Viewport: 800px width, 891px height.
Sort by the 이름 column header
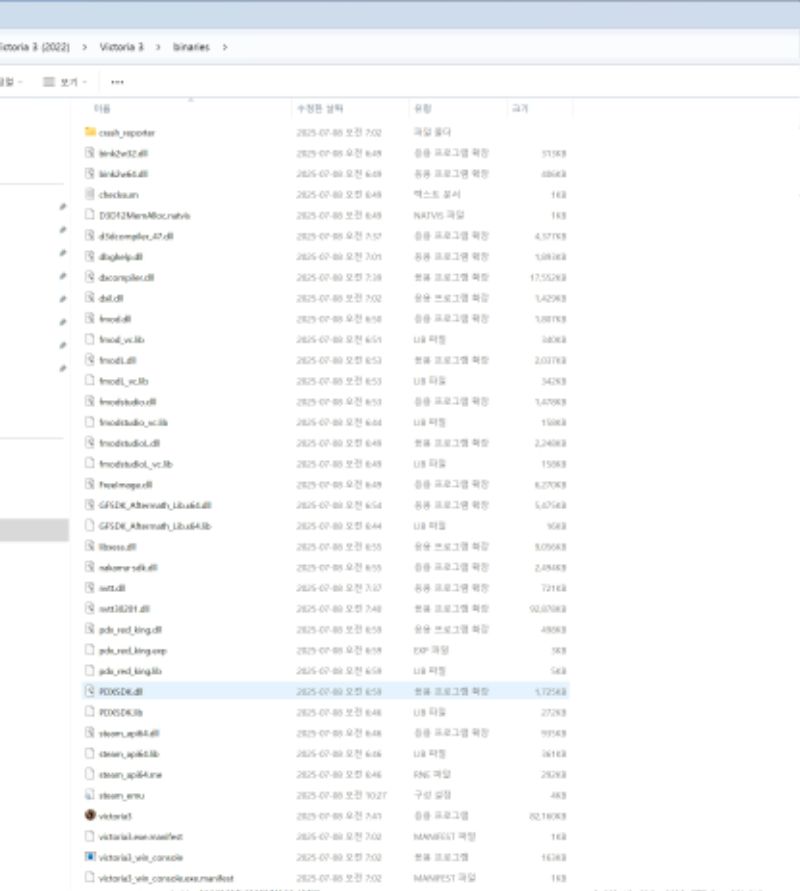click(x=102, y=109)
